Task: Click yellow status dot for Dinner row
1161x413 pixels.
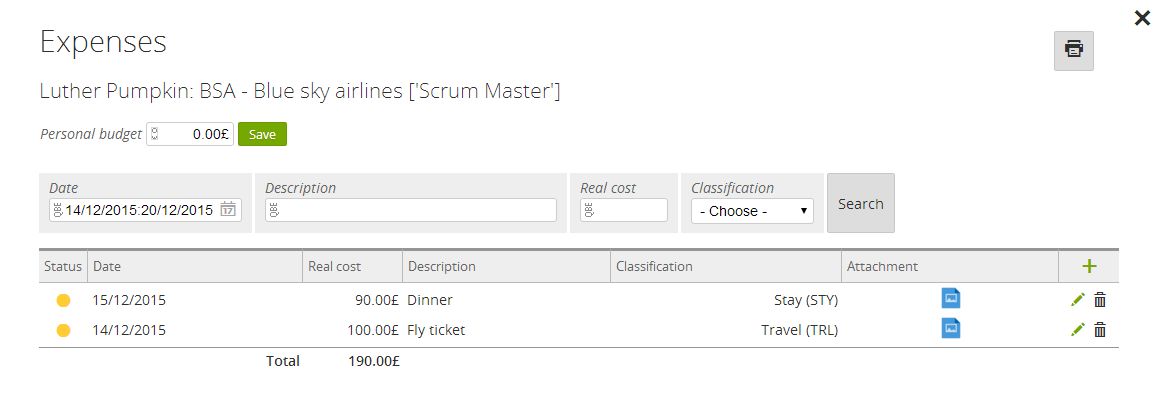Action: pyautogui.click(x=64, y=300)
